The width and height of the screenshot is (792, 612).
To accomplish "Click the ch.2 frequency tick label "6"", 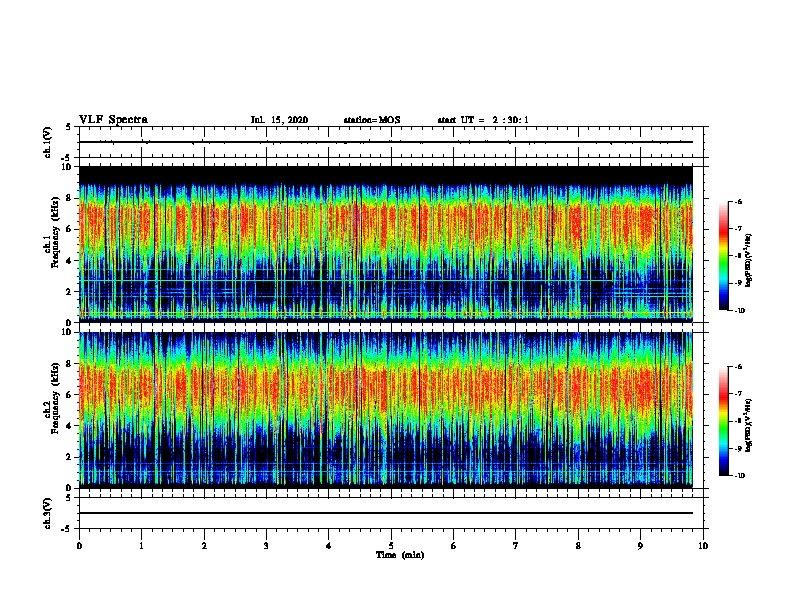I will [x=69, y=395].
